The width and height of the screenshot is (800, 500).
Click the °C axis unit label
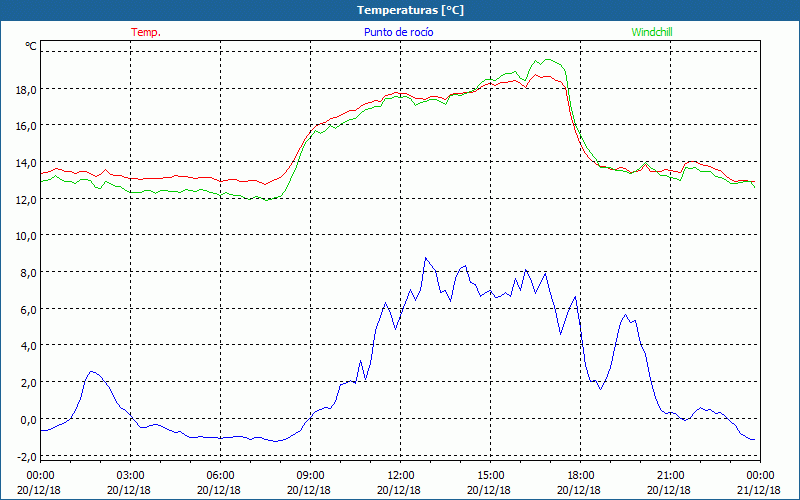click(31, 46)
